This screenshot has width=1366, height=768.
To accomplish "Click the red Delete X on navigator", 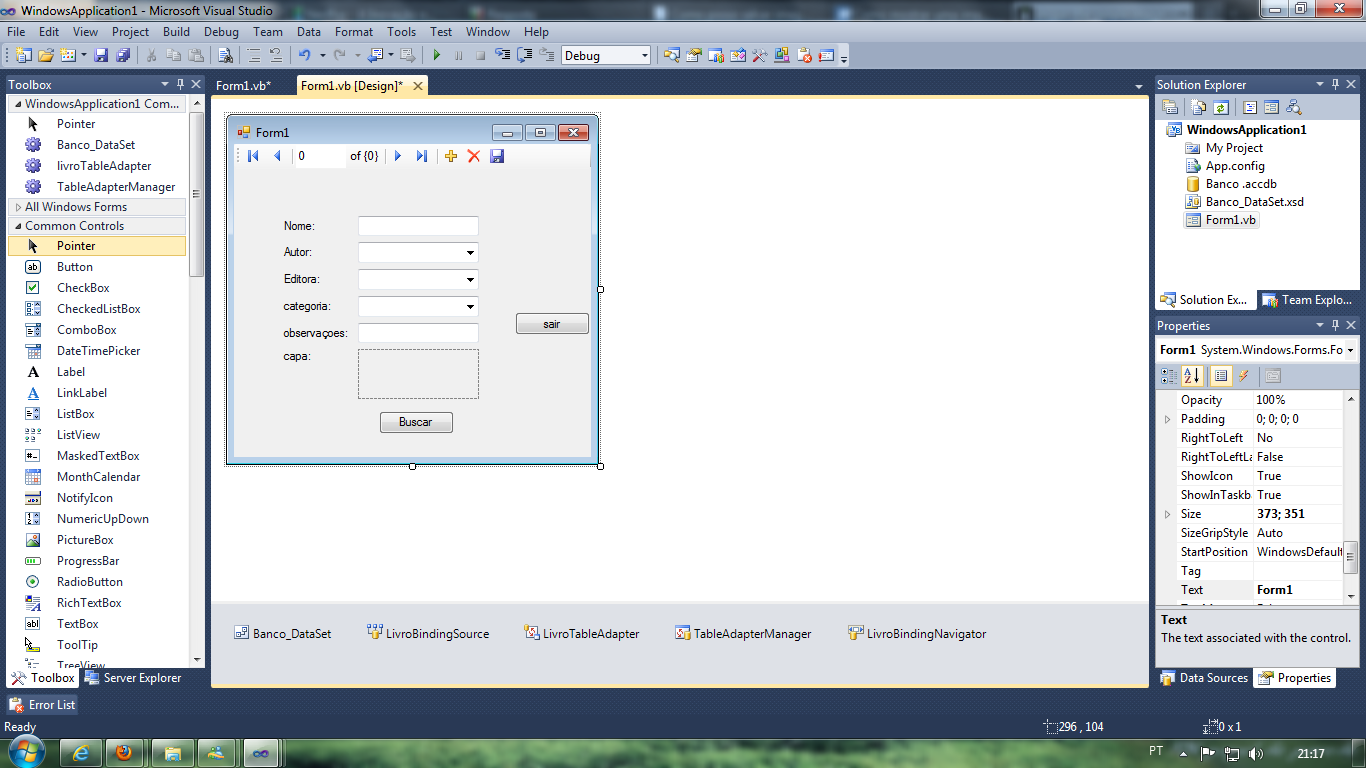I will [474, 156].
